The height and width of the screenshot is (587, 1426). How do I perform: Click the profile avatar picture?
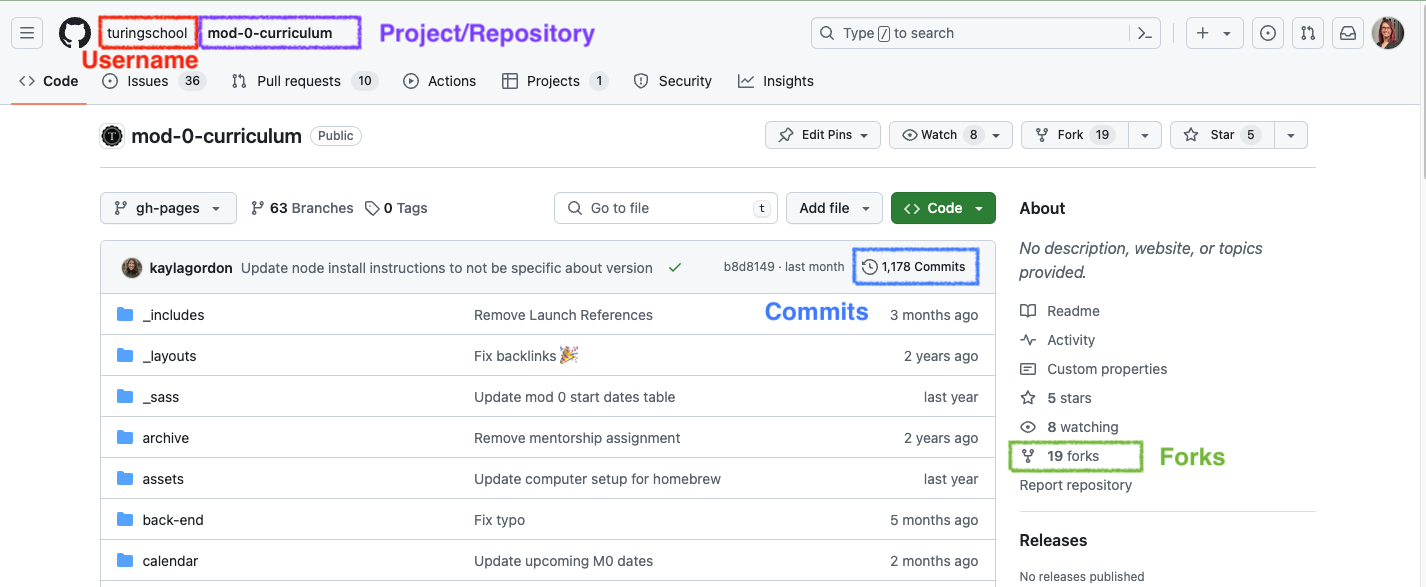pos(1389,32)
